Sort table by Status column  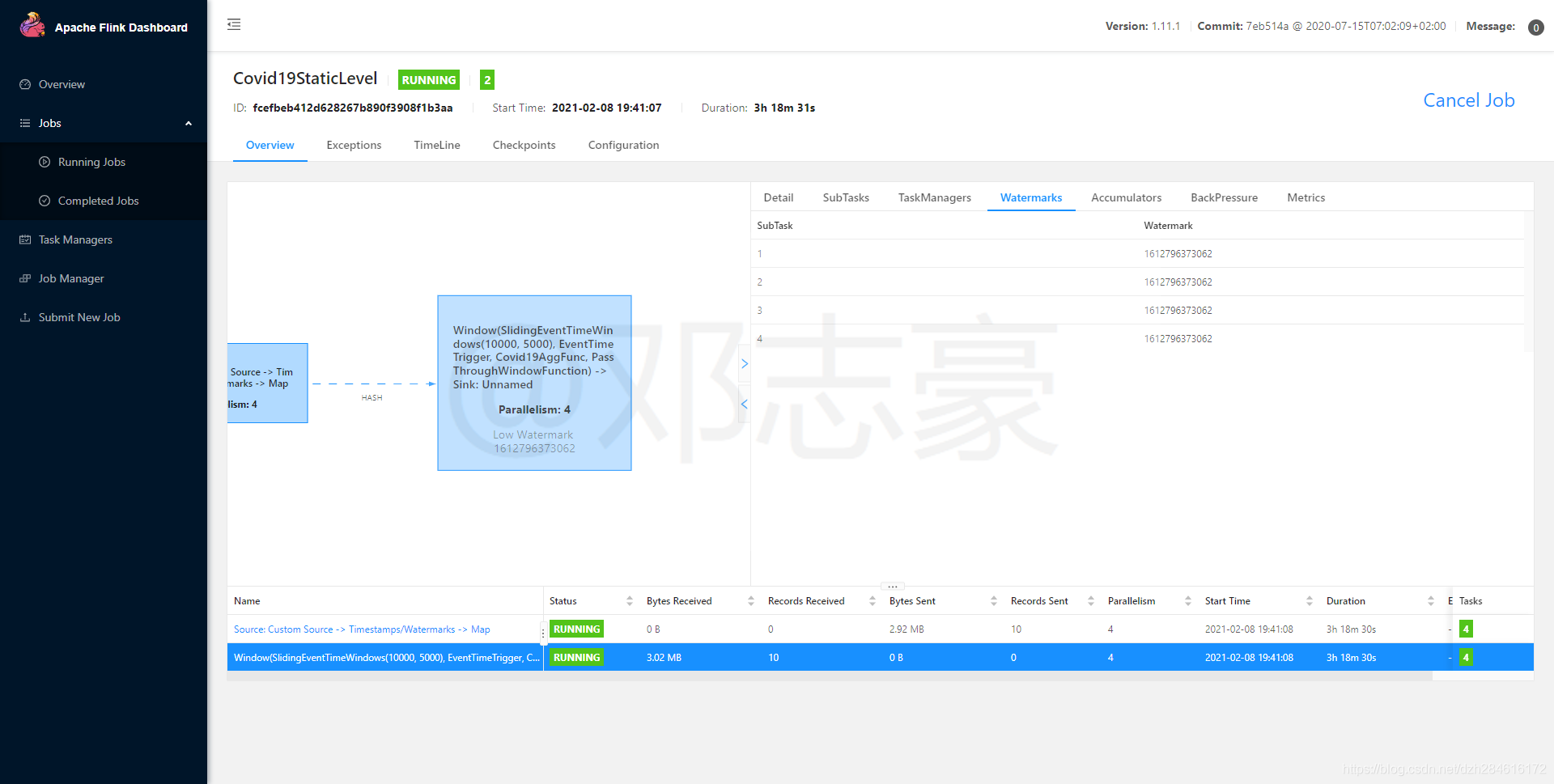click(630, 601)
